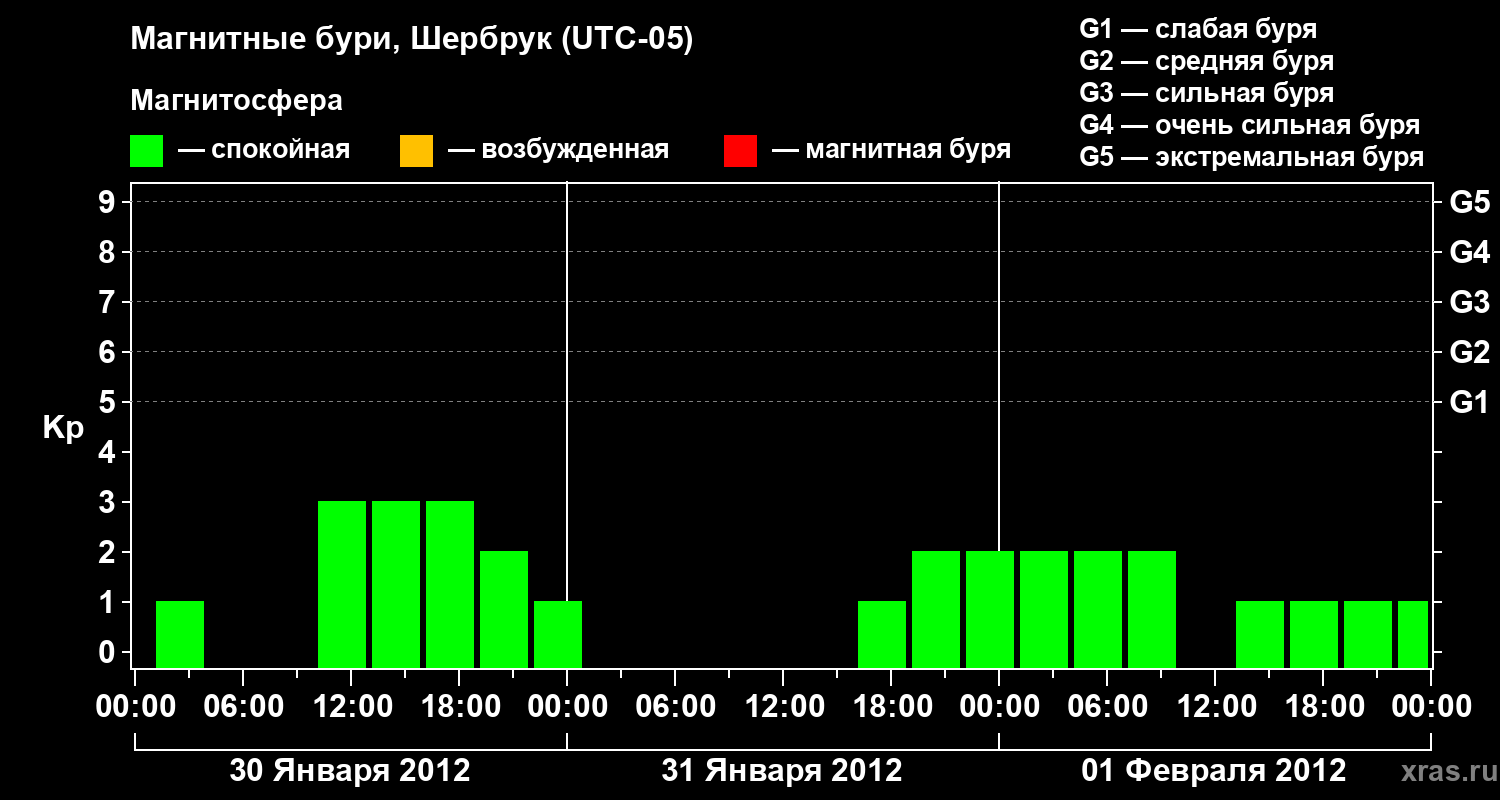Click the '01 Февраля 2012' date label
The image size is (1500, 800).
(1214, 771)
